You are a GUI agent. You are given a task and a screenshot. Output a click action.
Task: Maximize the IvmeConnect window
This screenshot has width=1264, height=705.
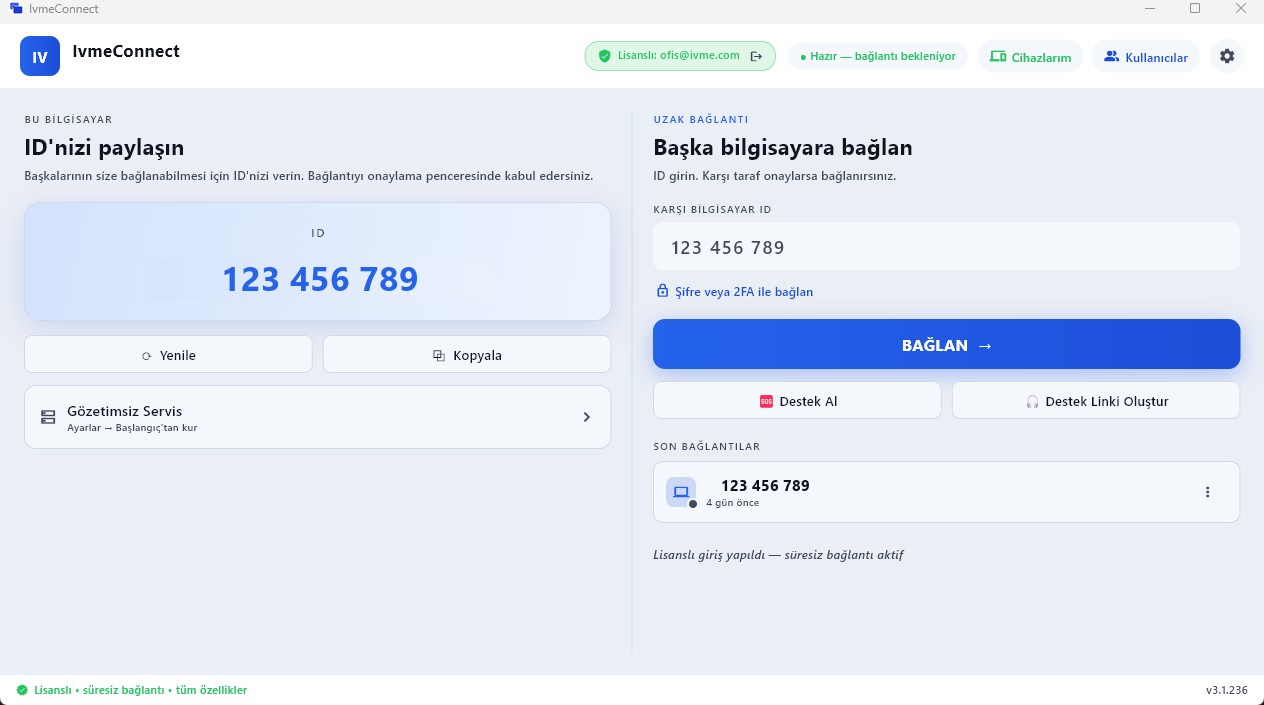tap(1194, 8)
